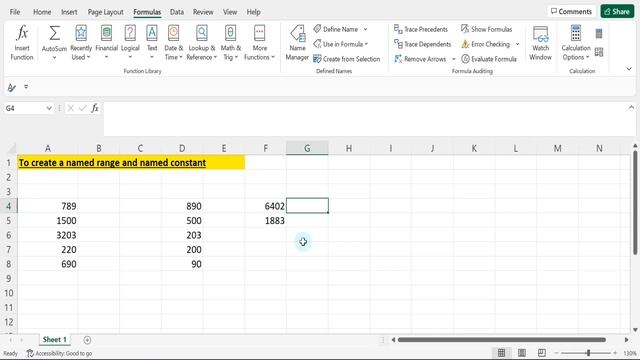Open the Customize Quick Access Toolbar dropdown
The image size is (640, 360).
tap(26, 87)
